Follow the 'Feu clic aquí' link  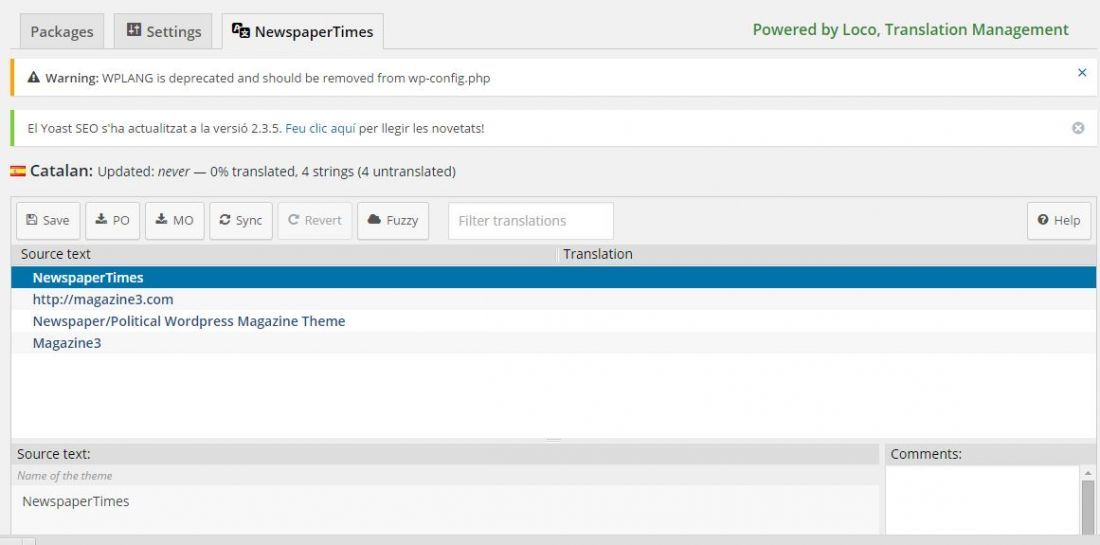click(x=320, y=128)
